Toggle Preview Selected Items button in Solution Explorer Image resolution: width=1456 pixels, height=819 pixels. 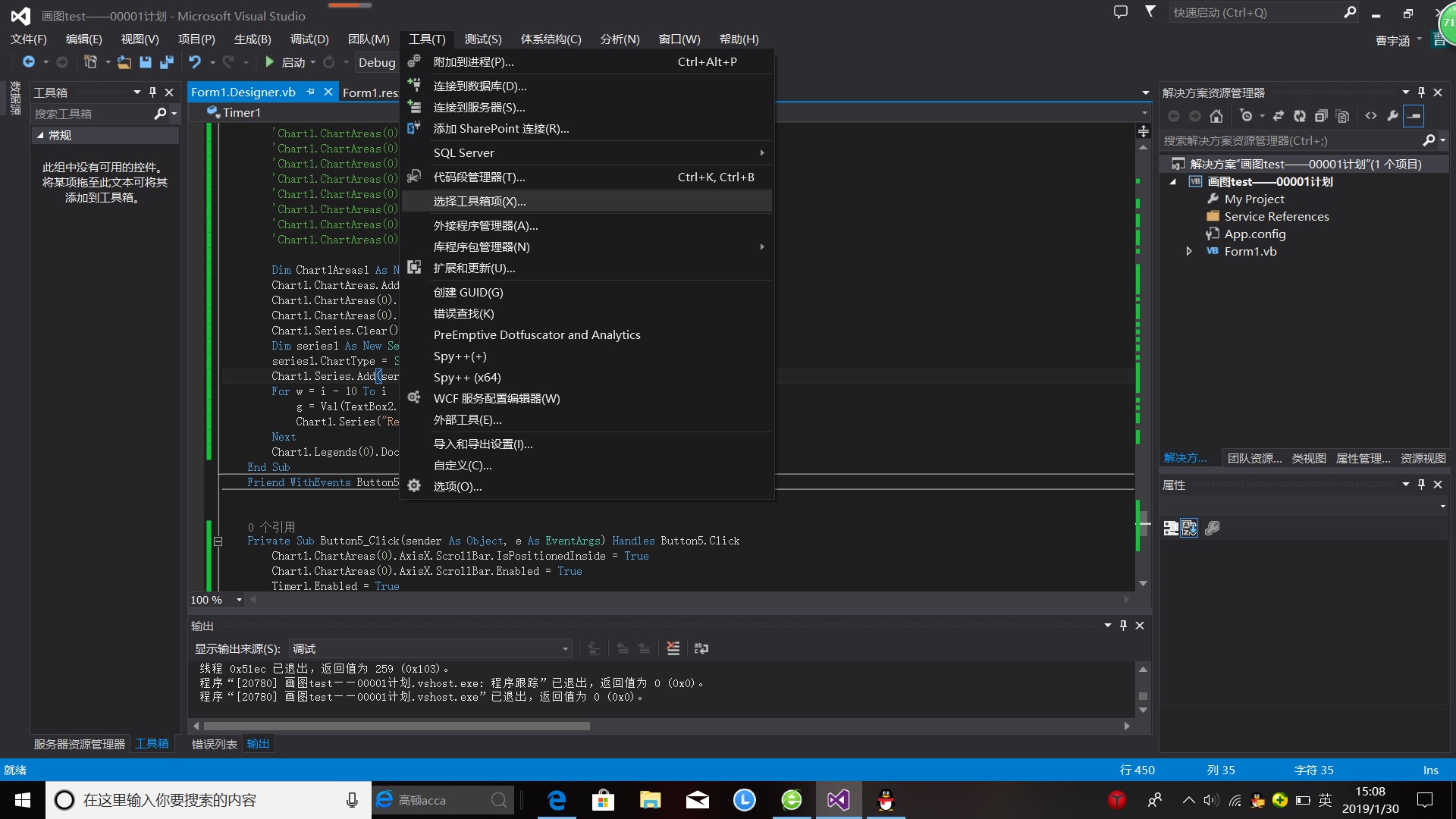point(1414,116)
